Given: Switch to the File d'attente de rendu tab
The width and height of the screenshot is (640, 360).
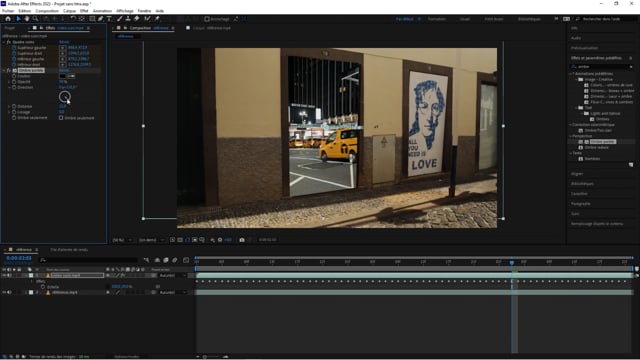Looking at the screenshot, I should [69, 250].
